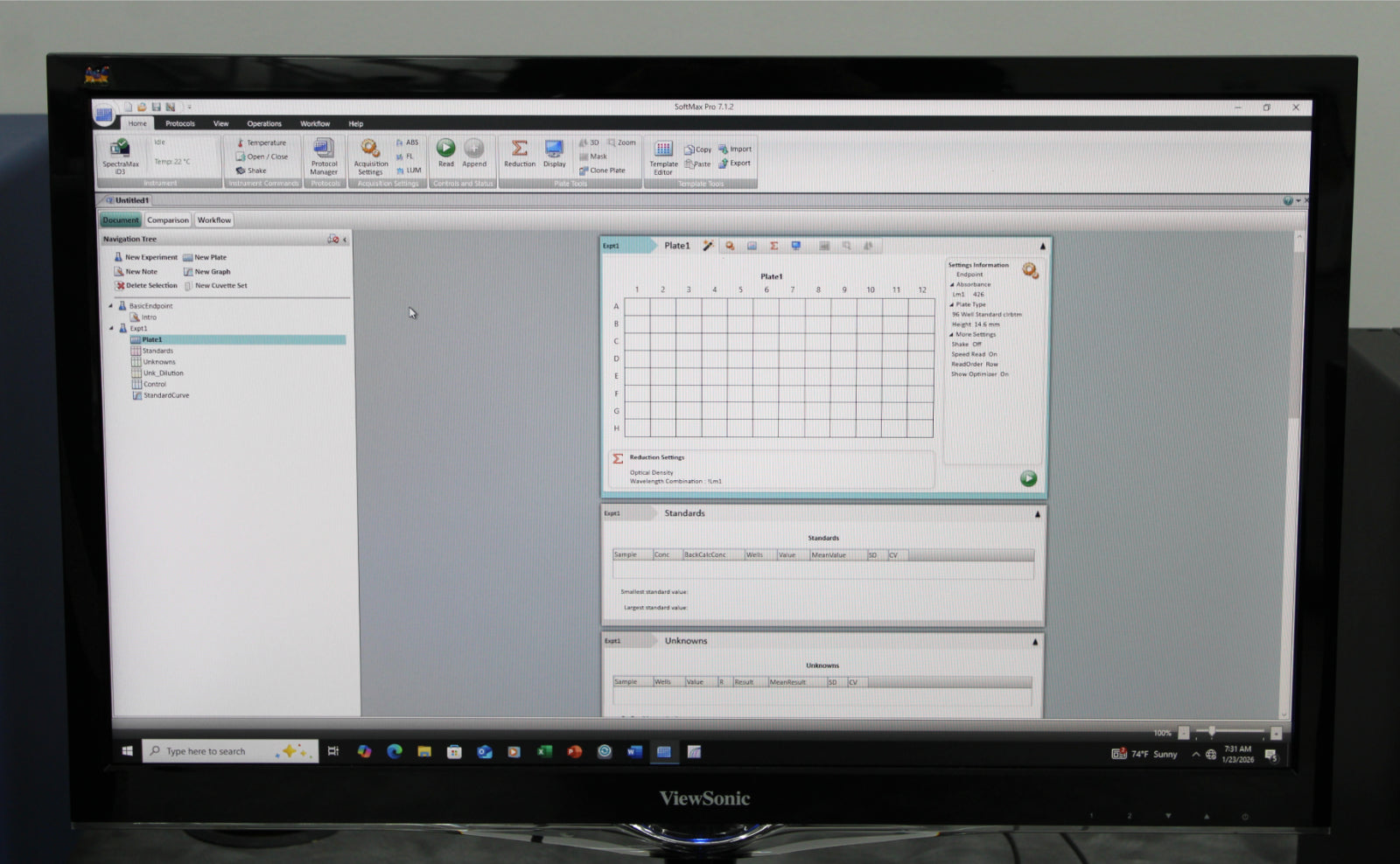
Task: Collapse the Expt1 tree node
Action: (x=111, y=329)
